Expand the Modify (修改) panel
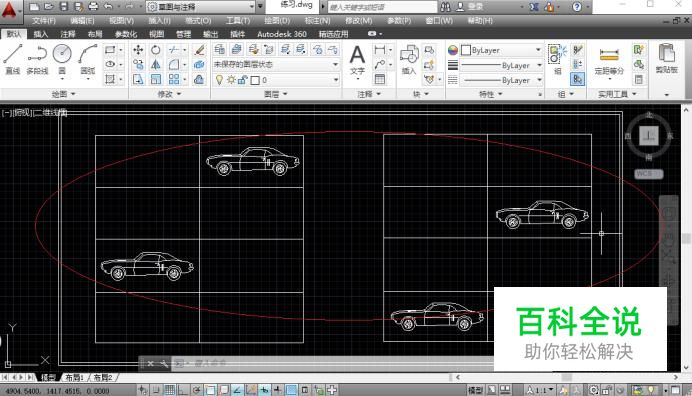The height and width of the screenshot is (396, 692). pos(169,94)
